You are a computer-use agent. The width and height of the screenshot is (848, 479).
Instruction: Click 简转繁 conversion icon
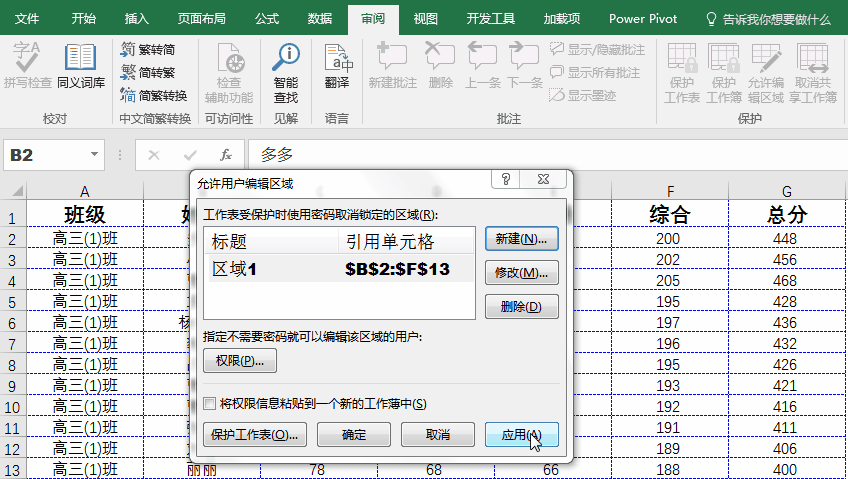tap(148, 72)
